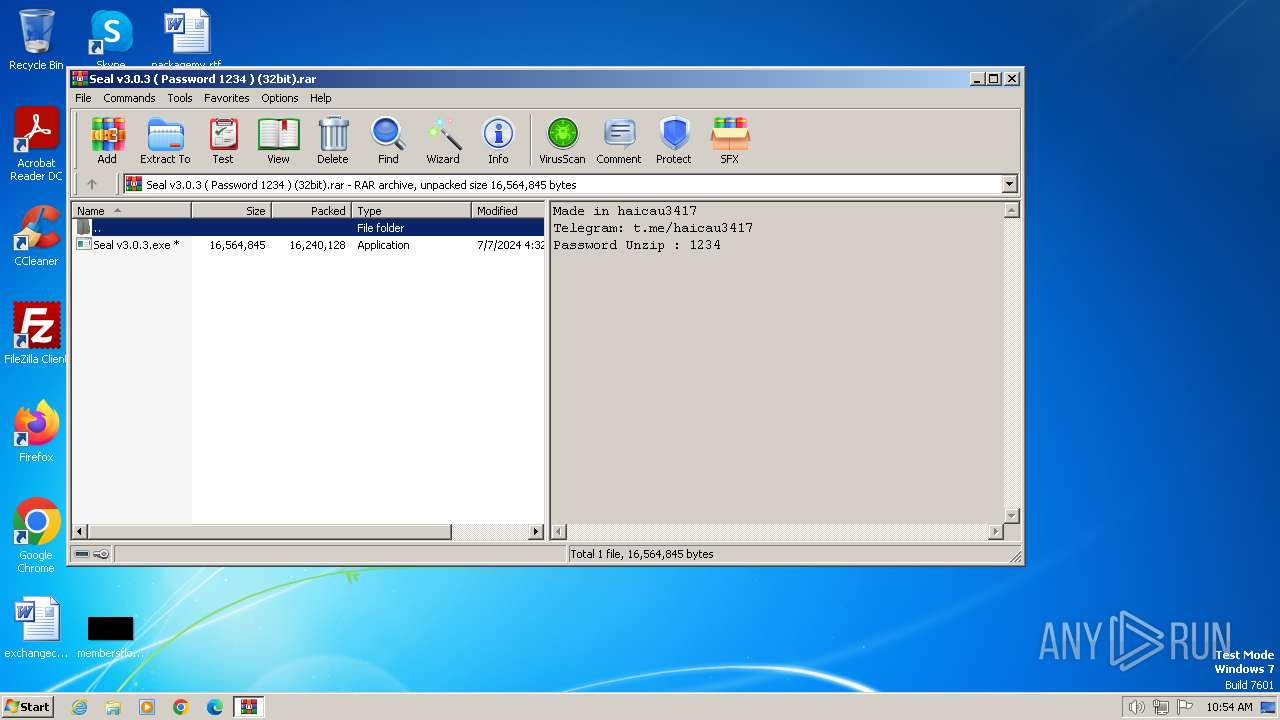Open Internet Explorer in taskbar

(x=79, y=707)
